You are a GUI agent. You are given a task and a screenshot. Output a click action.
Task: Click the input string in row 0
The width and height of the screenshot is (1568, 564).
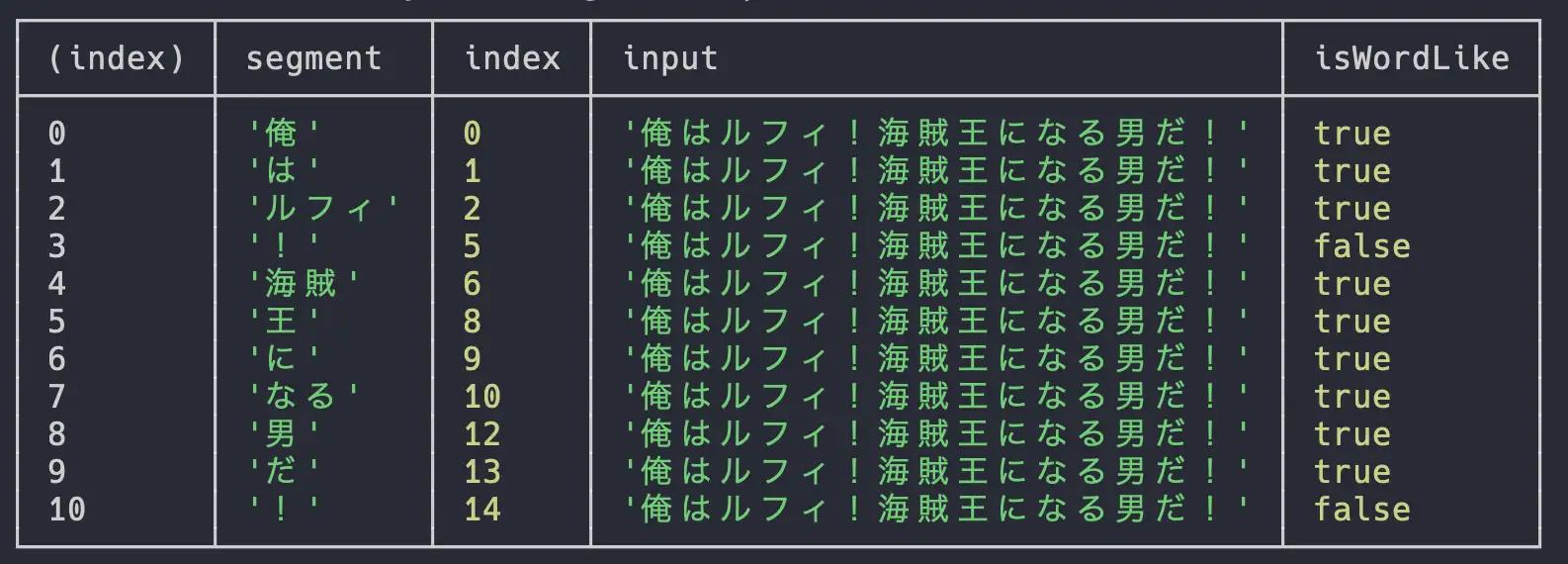coord(936,134)
